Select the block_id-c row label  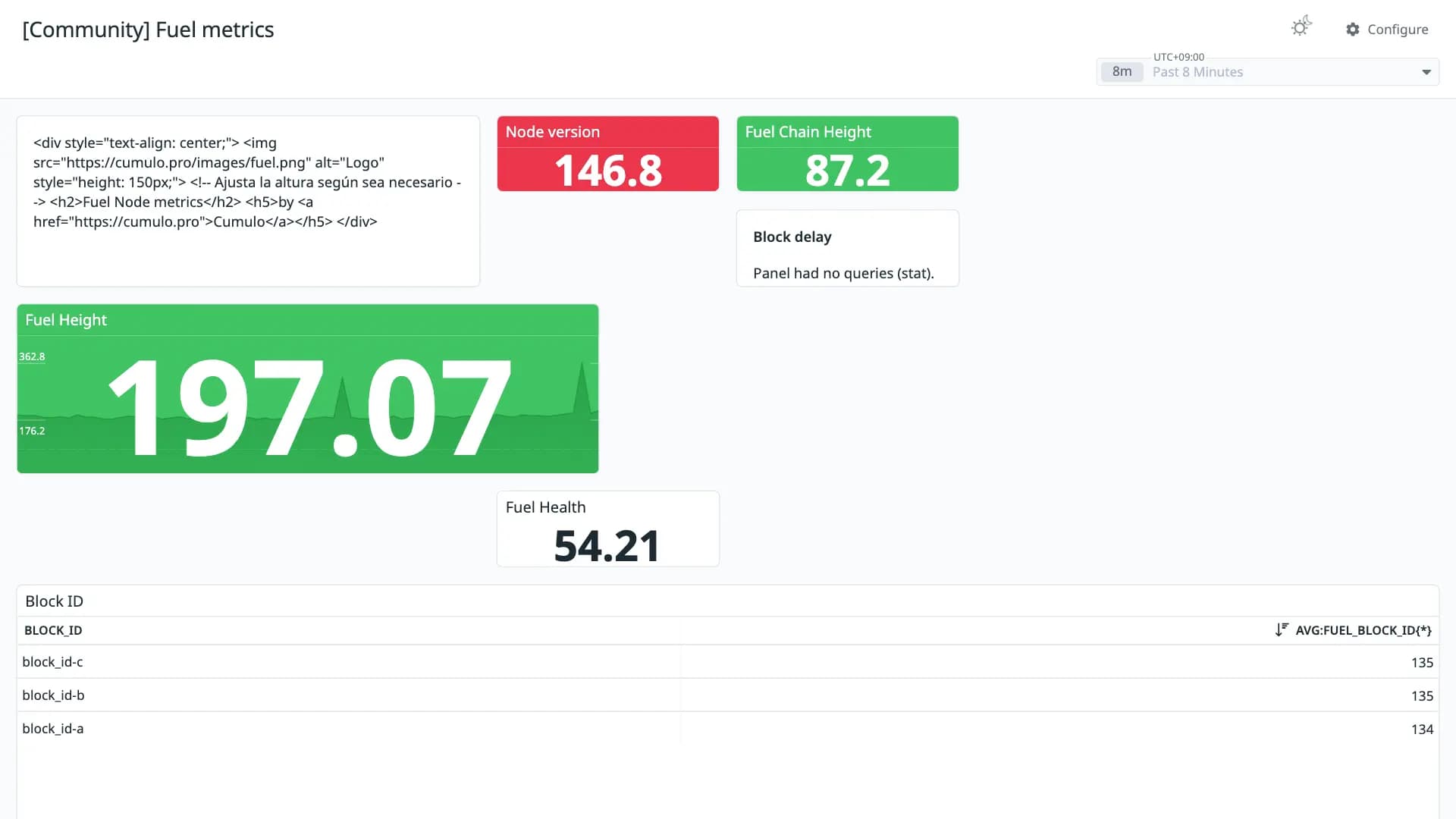52,662
